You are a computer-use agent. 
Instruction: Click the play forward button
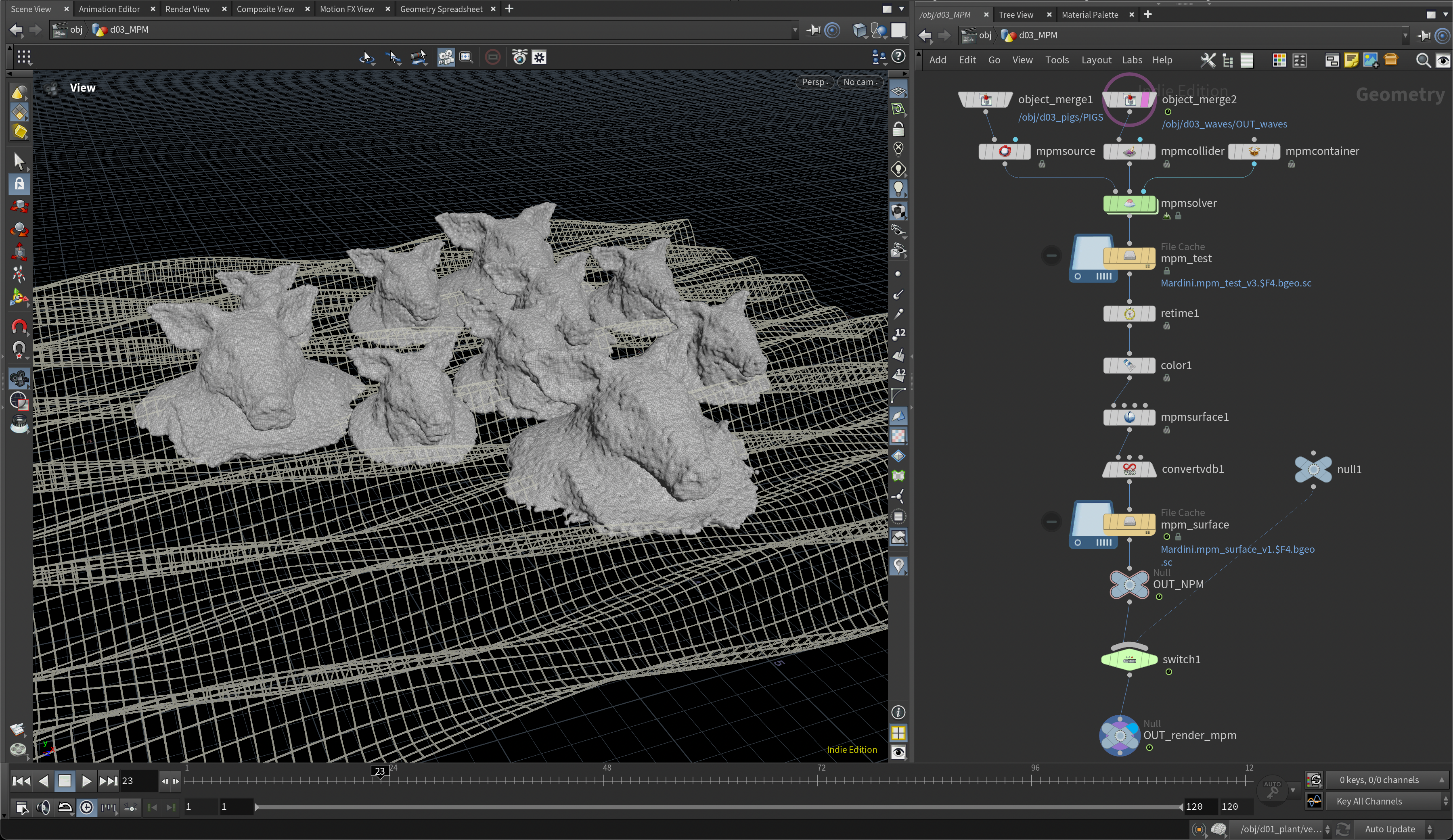pos(86,781)
